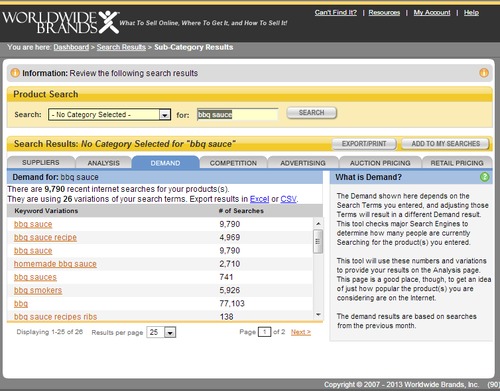500x391 pixels.
Task: Open the bbq smokers keyword link
Action: click(38, 290)
